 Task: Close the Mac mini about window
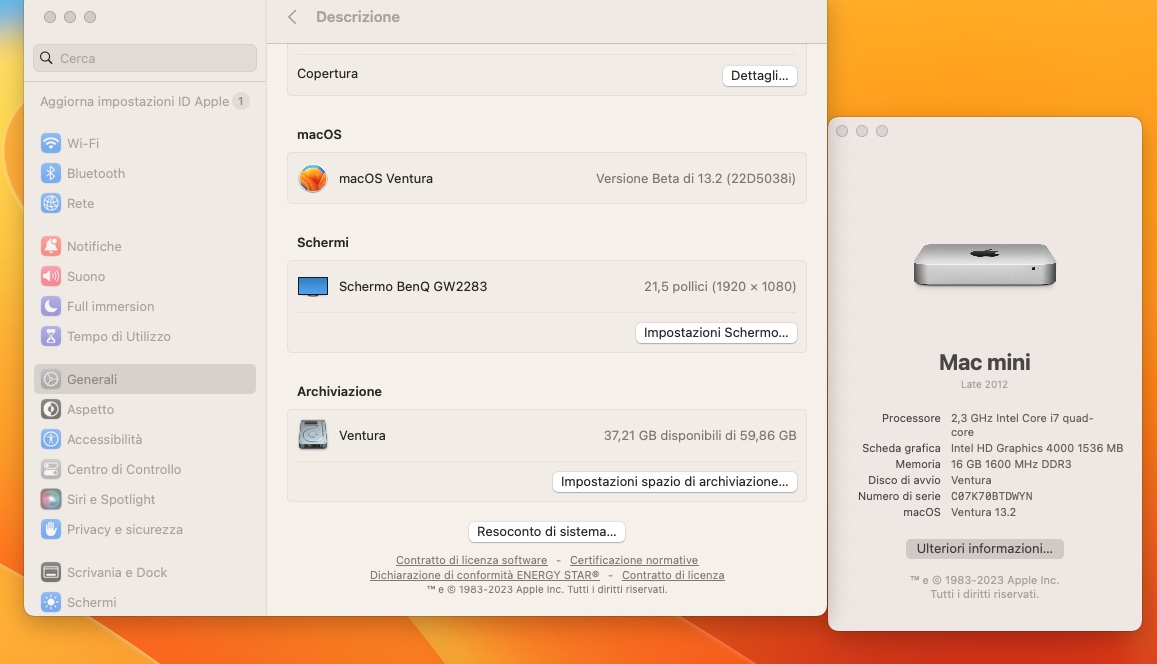point(842,131)
